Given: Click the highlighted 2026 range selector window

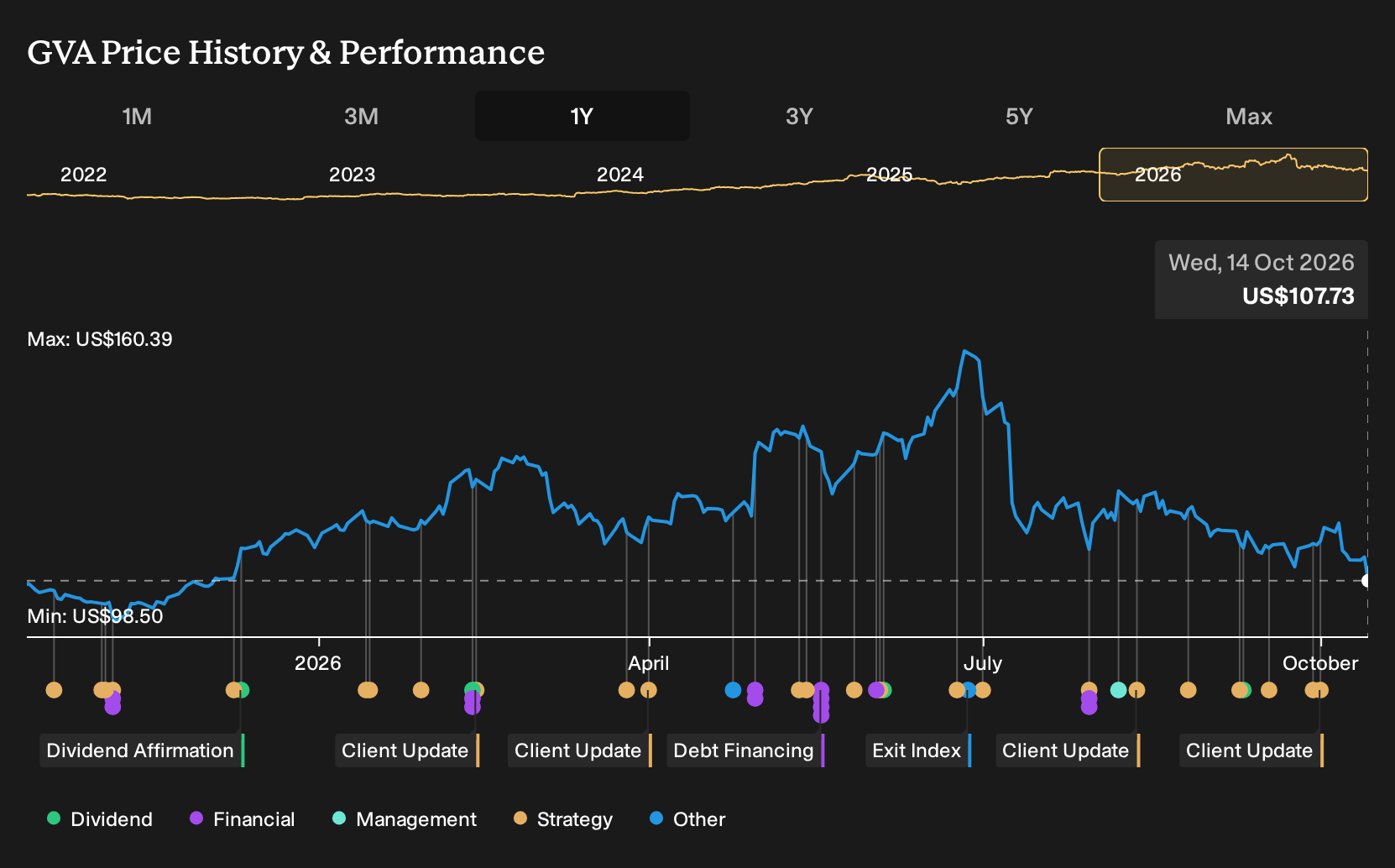Looking at the screenshot, I should [1233, 175].
